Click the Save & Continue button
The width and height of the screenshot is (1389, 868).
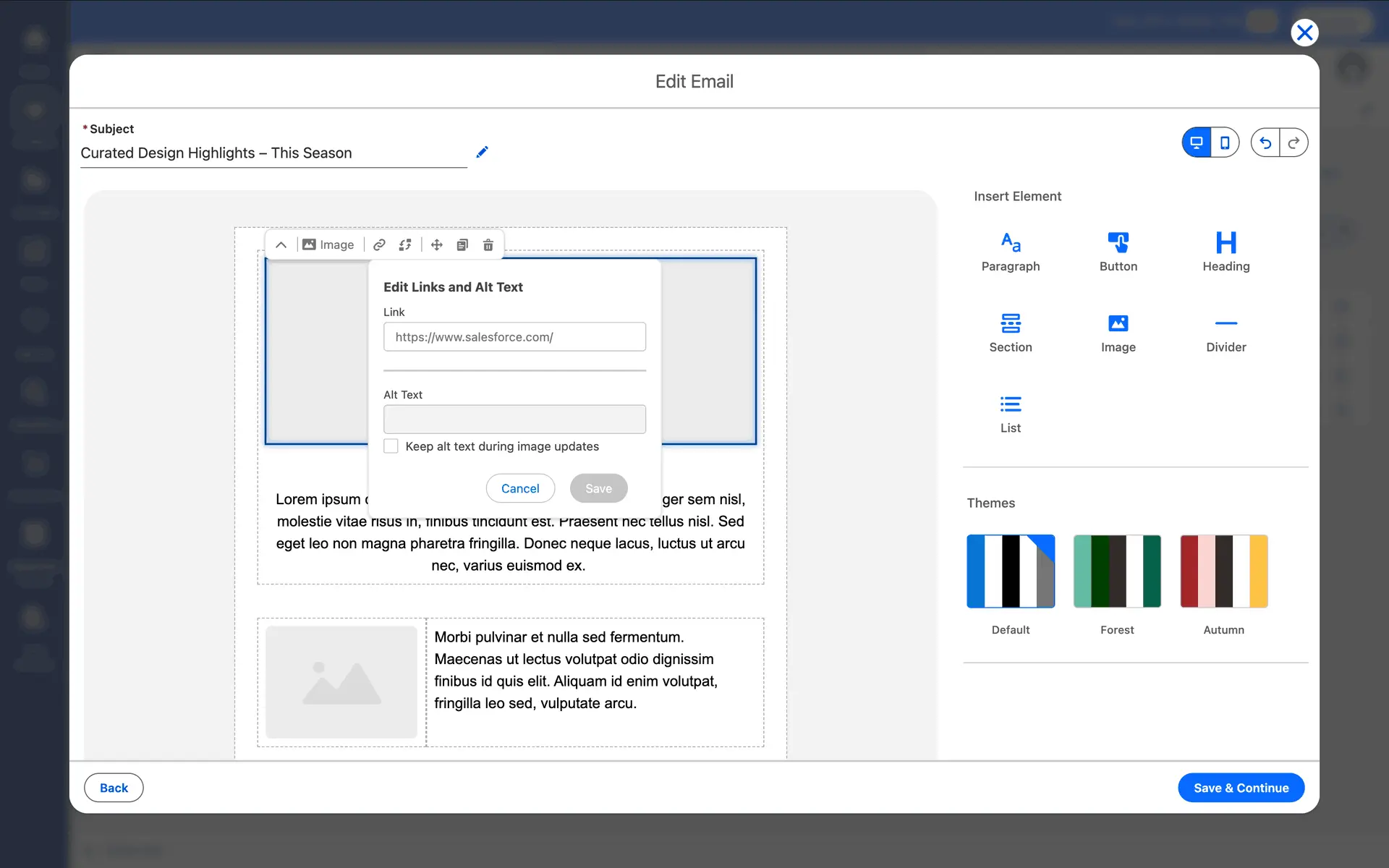[x=1241, y=788]
